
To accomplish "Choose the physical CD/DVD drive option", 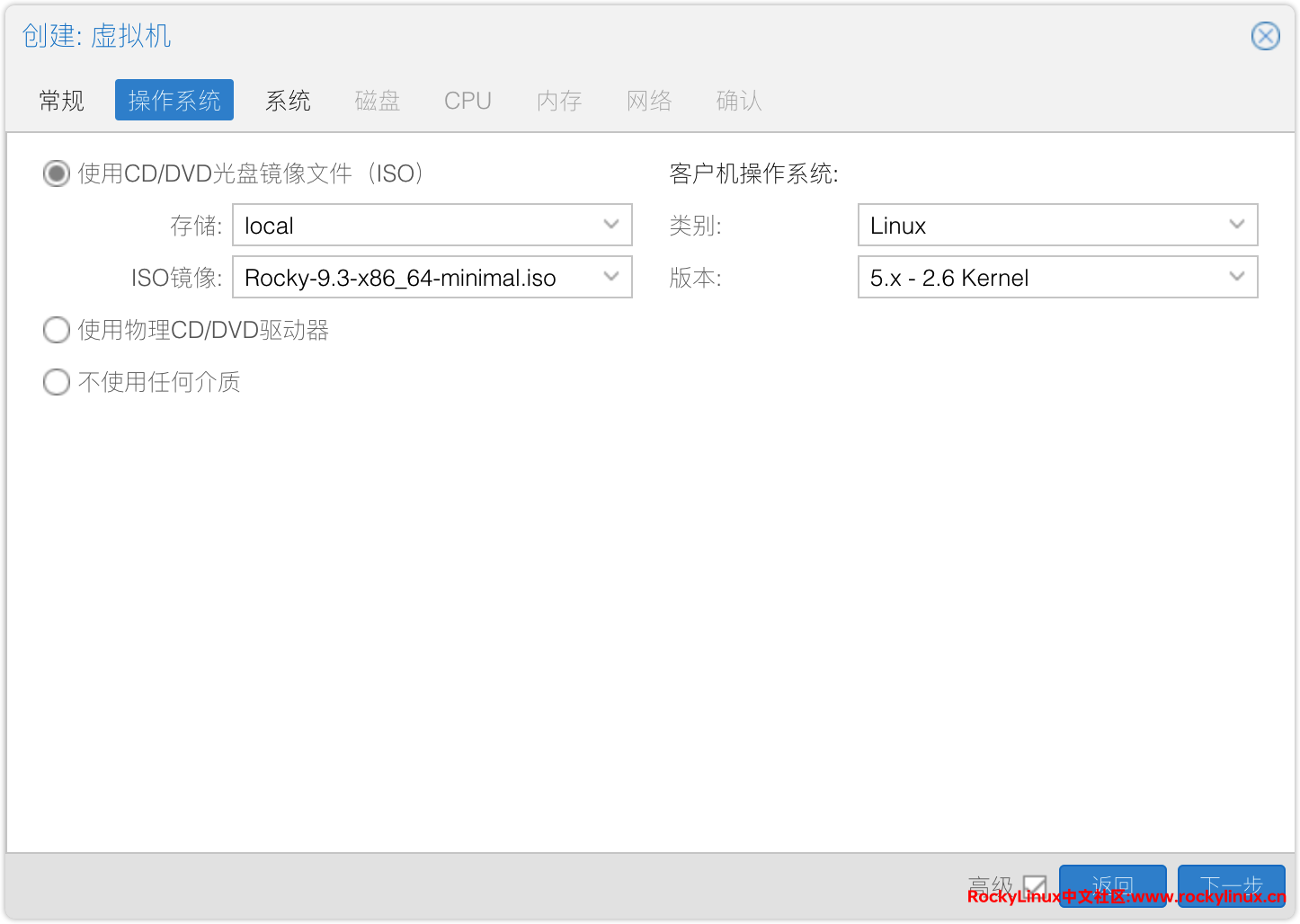I will 57,330.
